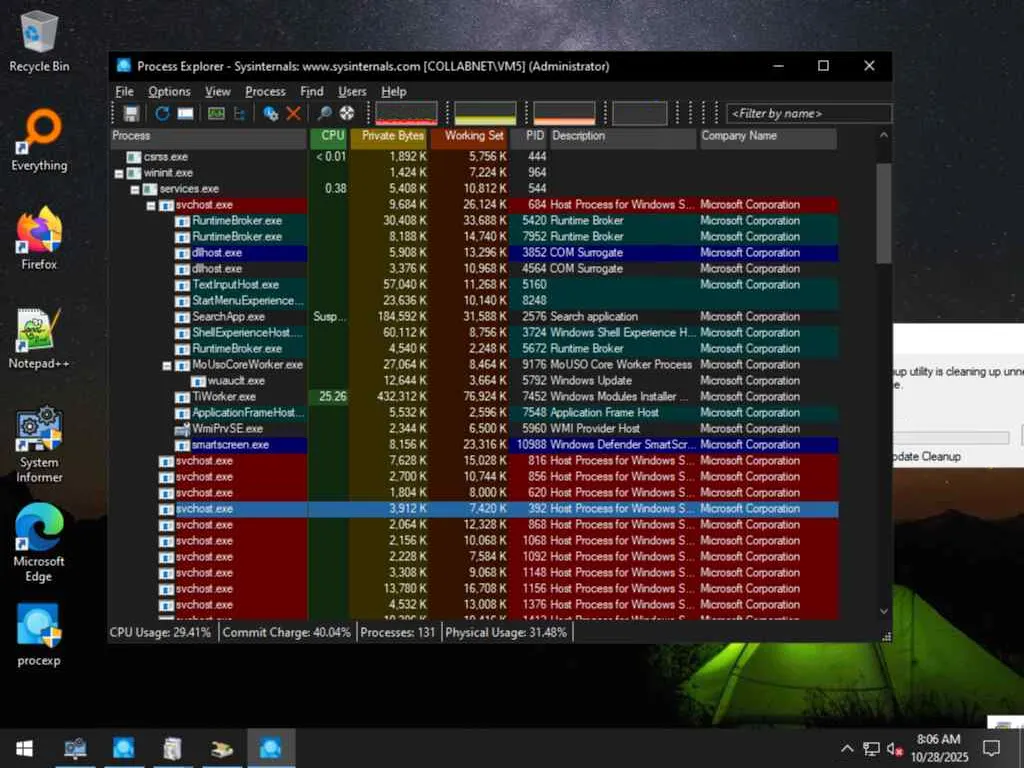Select the csrss.exe row

(x=474, y=157)
